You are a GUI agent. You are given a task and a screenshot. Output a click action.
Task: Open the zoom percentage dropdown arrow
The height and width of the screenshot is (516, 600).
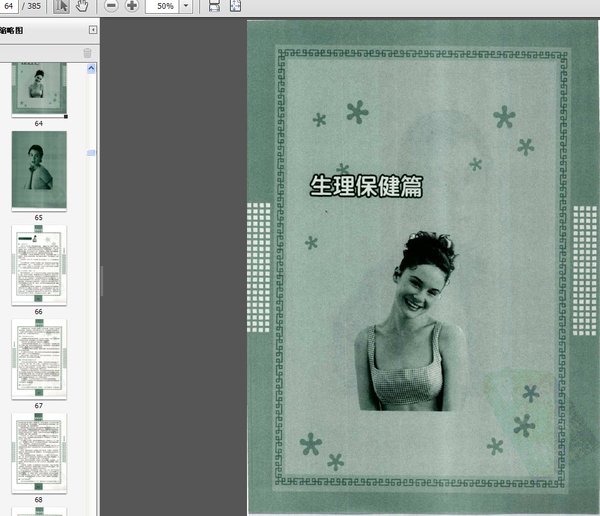pos(186,6)
